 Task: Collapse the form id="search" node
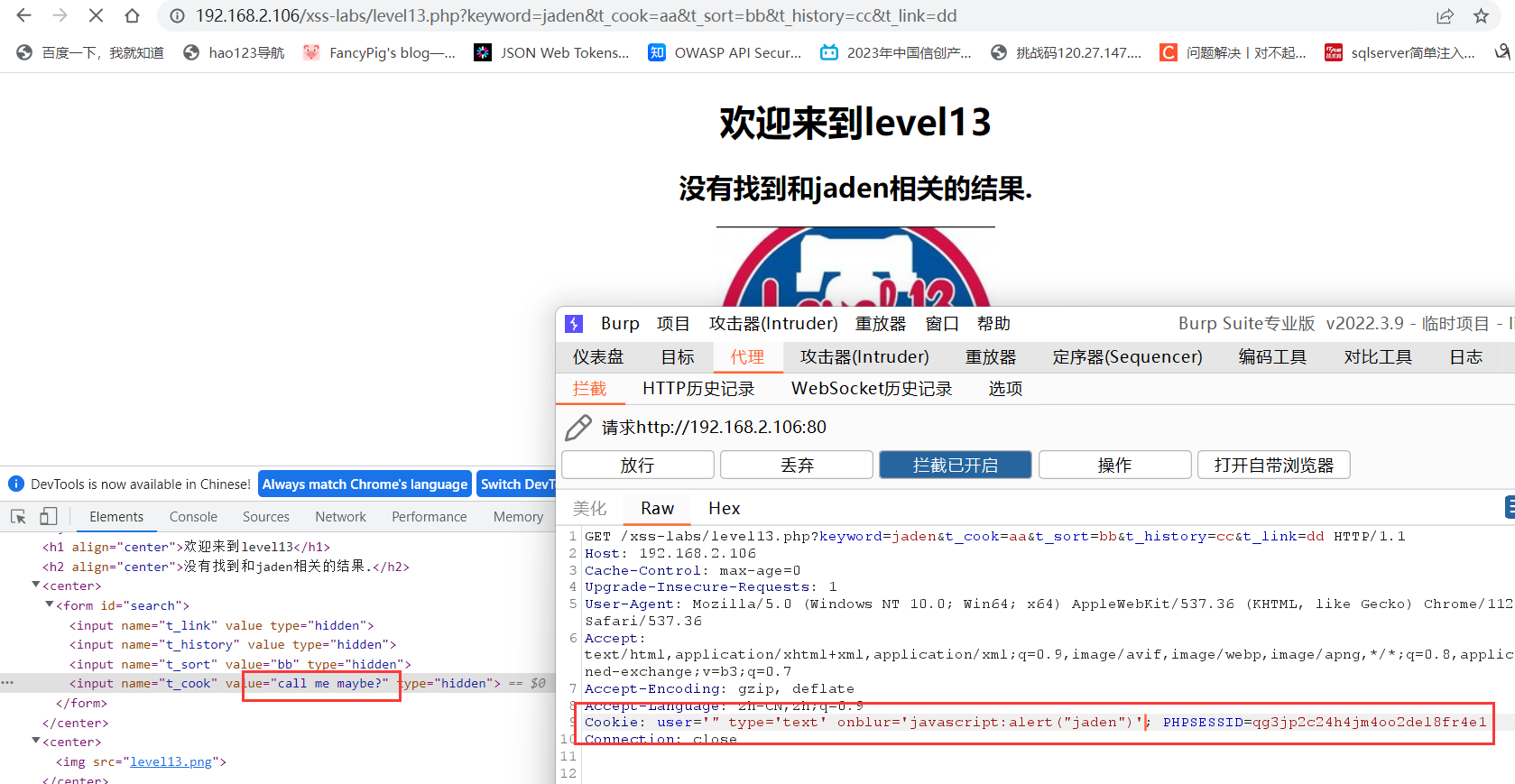(50, 605)
